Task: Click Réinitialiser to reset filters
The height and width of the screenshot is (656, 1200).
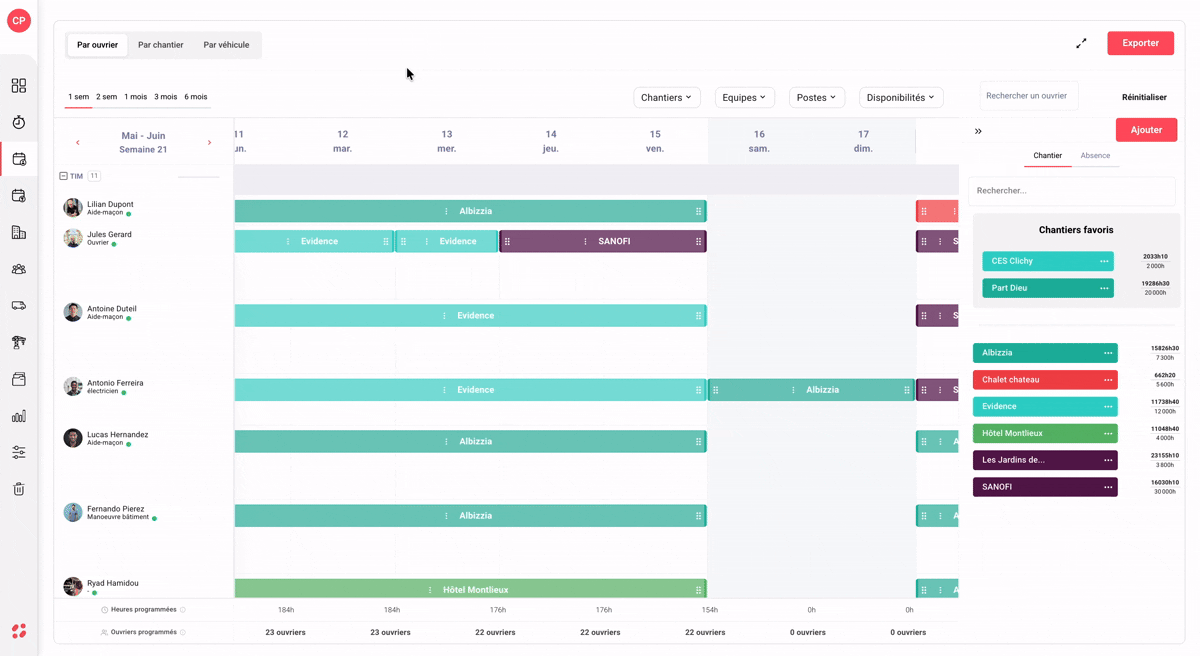Action: pos(1144,98)
